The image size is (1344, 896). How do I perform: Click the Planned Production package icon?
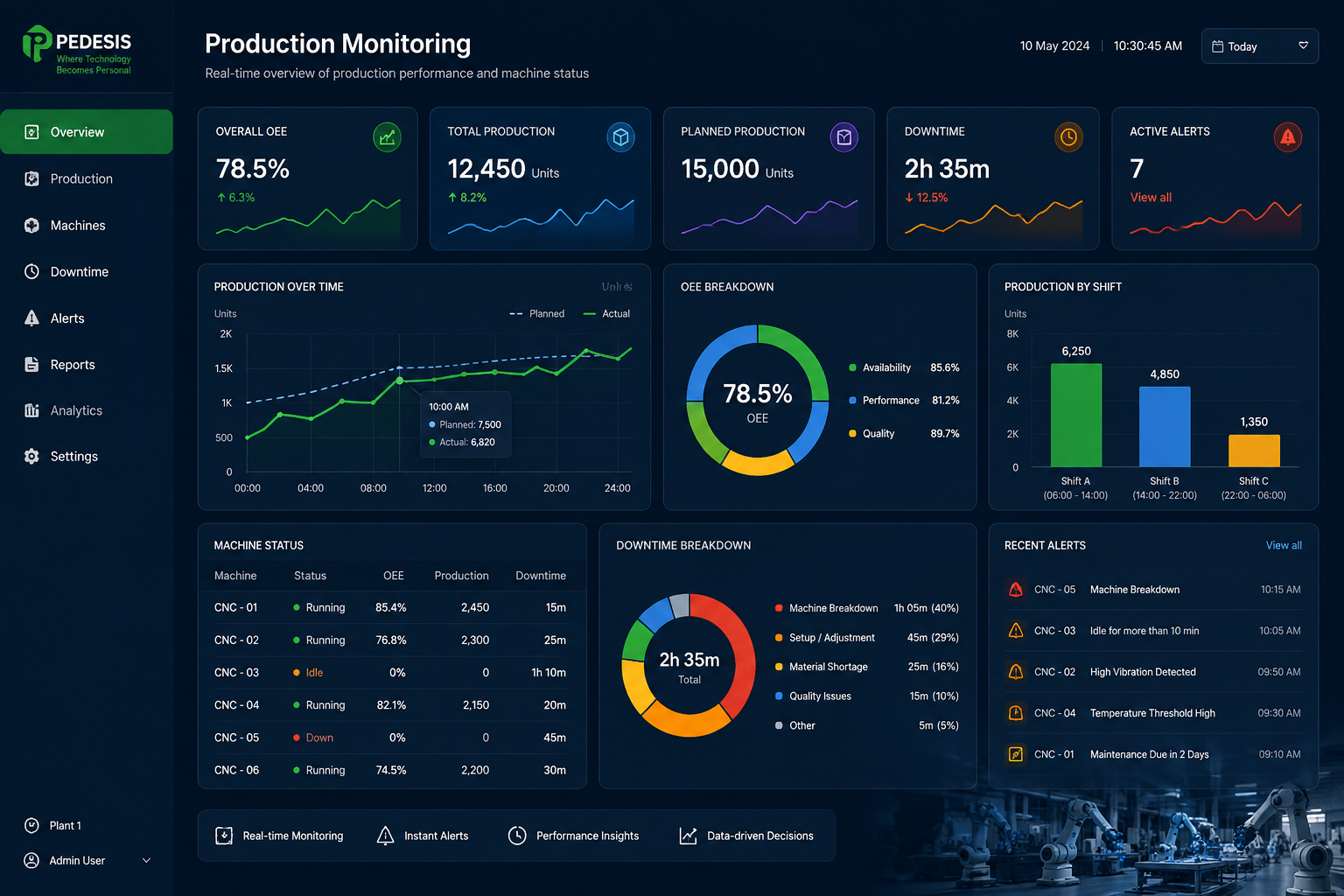pos(844,137)
